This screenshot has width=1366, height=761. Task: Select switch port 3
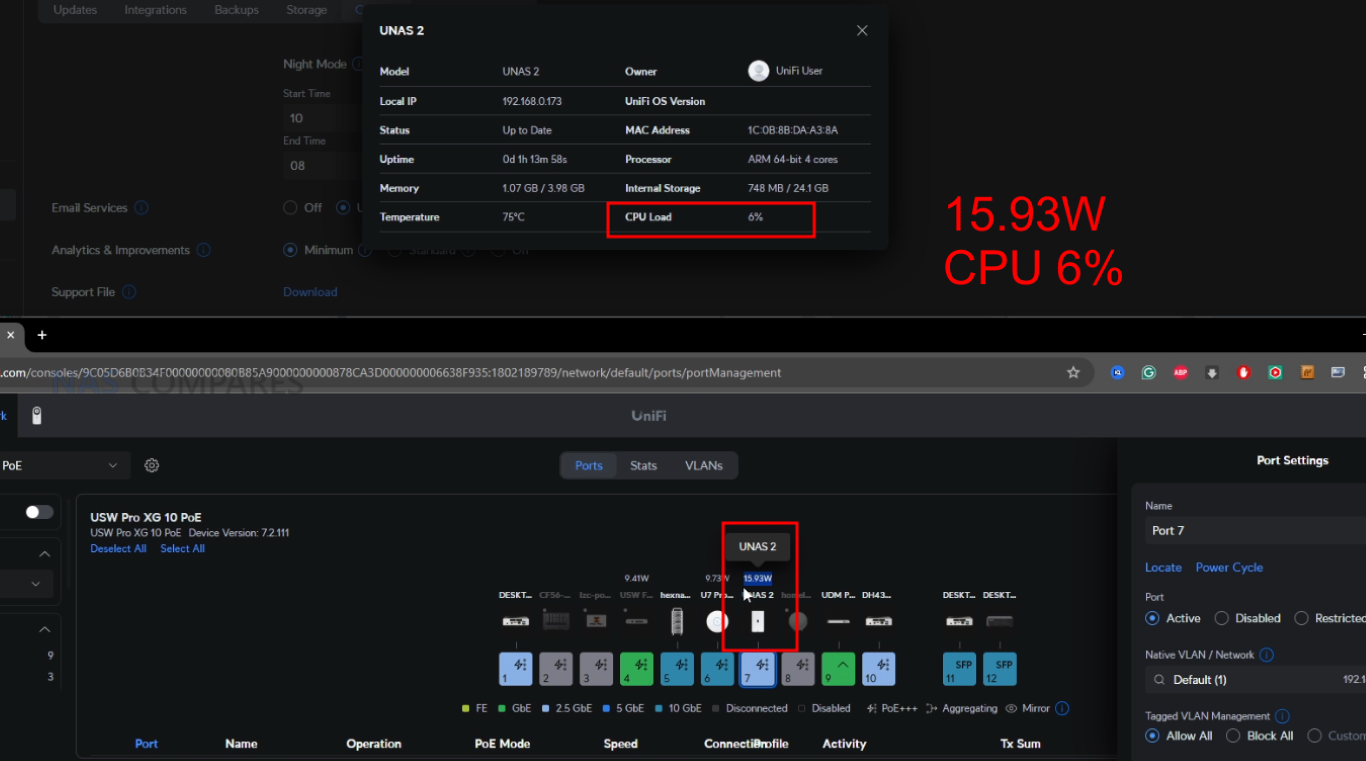(596, 669)
